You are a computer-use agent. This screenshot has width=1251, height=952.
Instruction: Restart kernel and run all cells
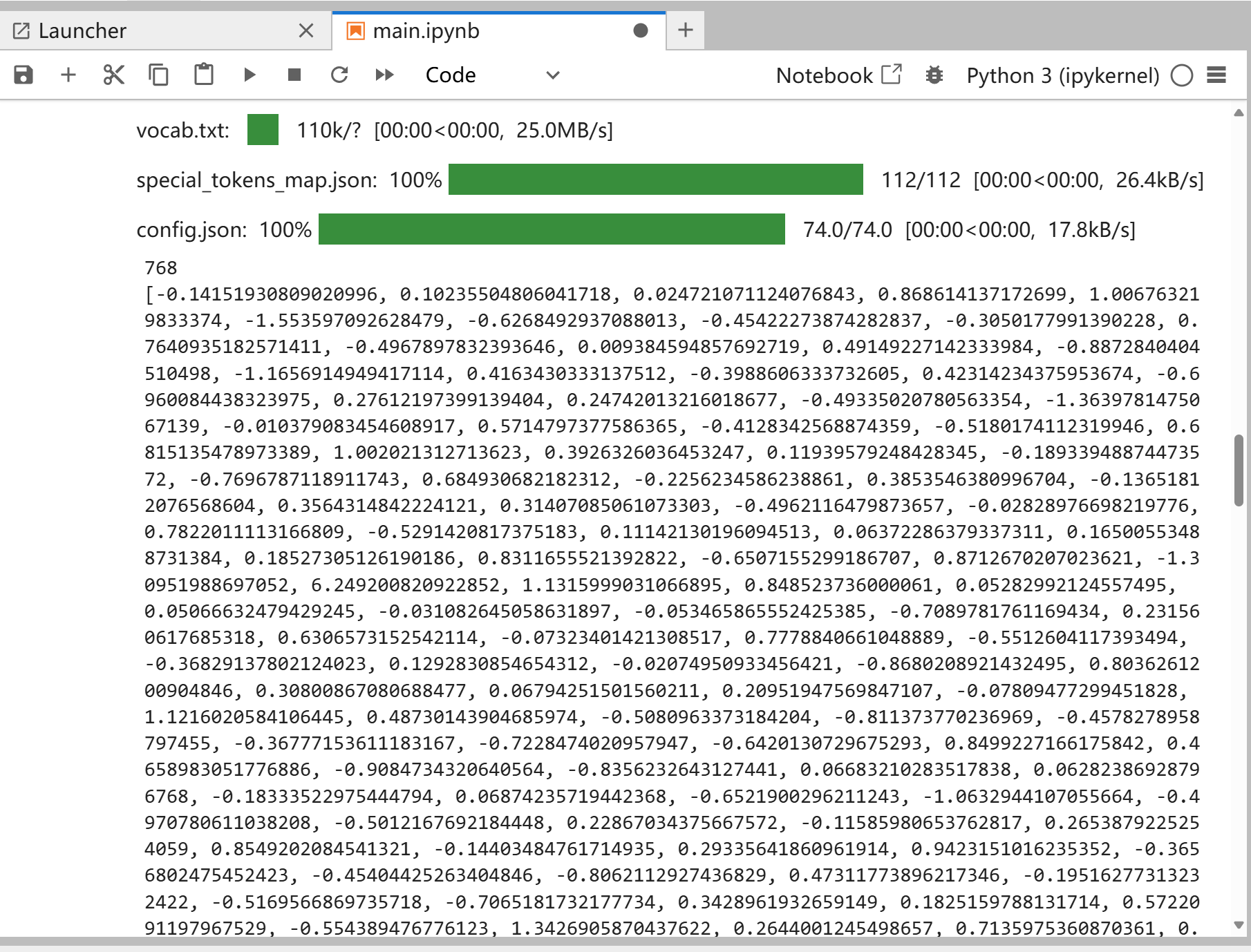pyautogui.click(x=384, y=75)
